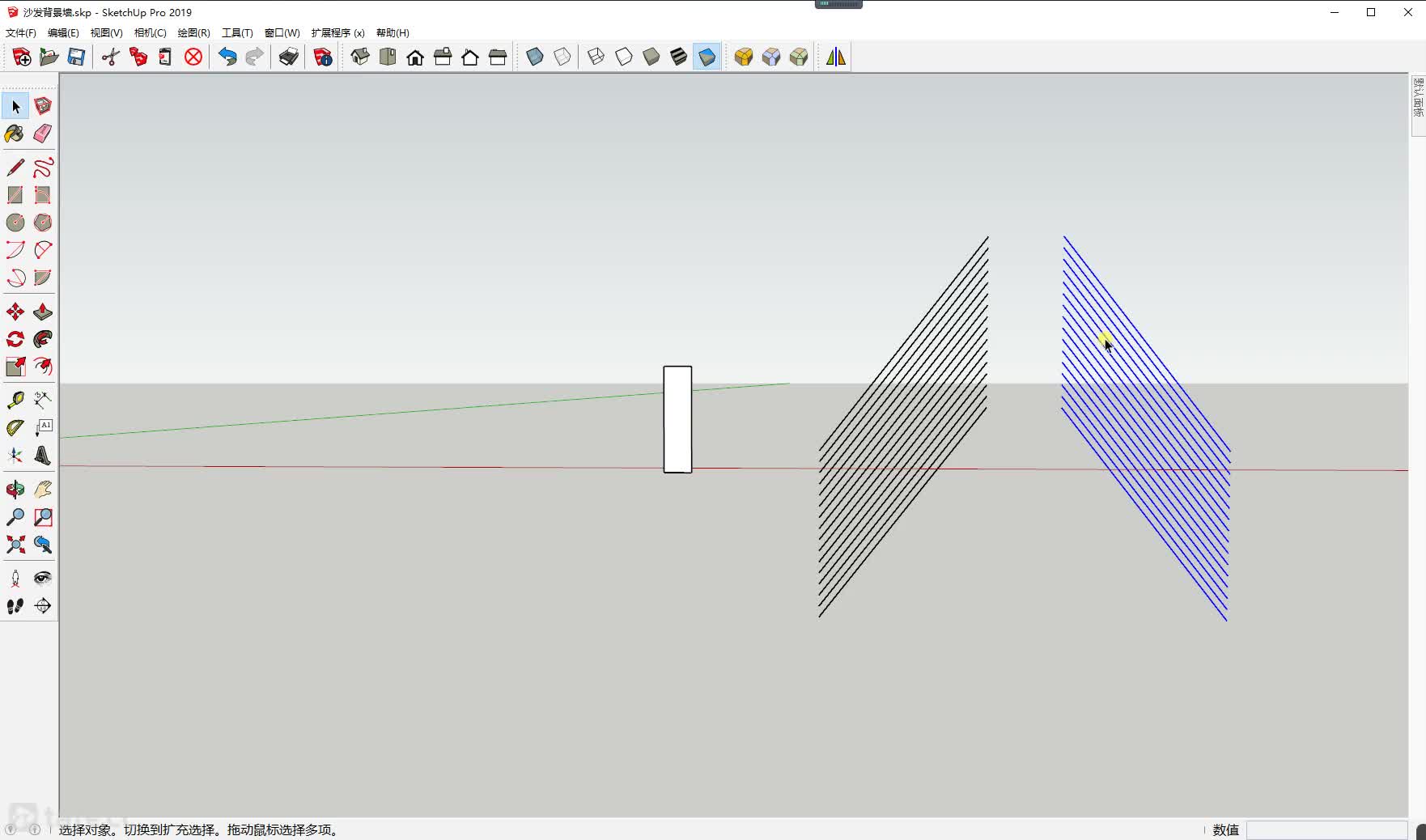Select the Rotate tool
Image resolution: width=1426 pixels, height=840 pixels.
tap(15, 339)
